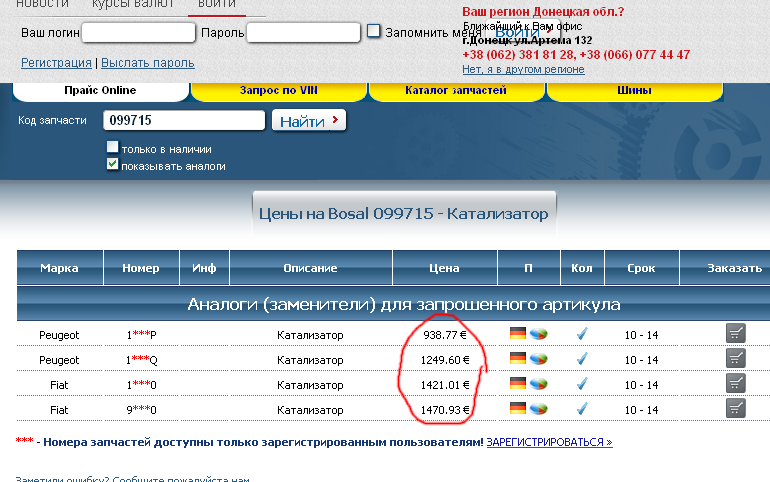Focus the 'Ваш логин' input field

(138, 33)
